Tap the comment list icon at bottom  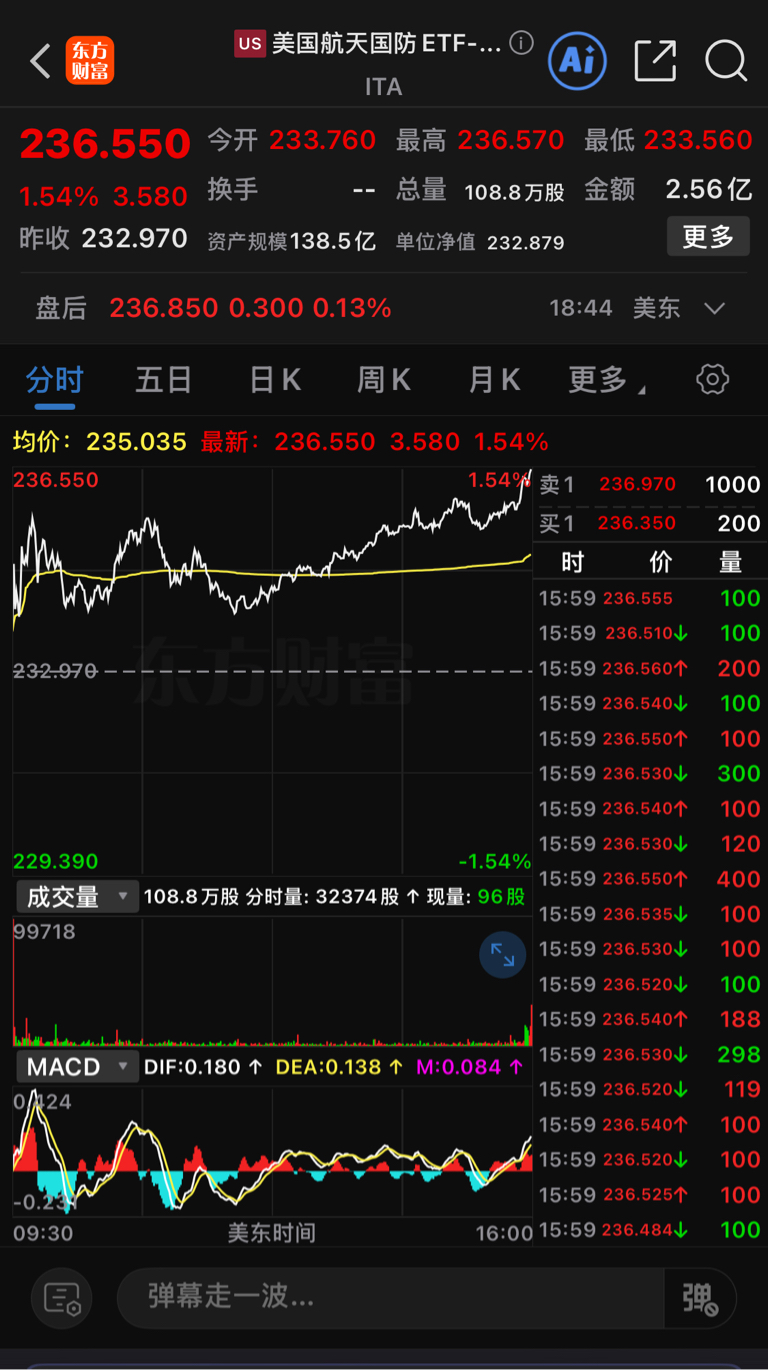click(62, 1299)
